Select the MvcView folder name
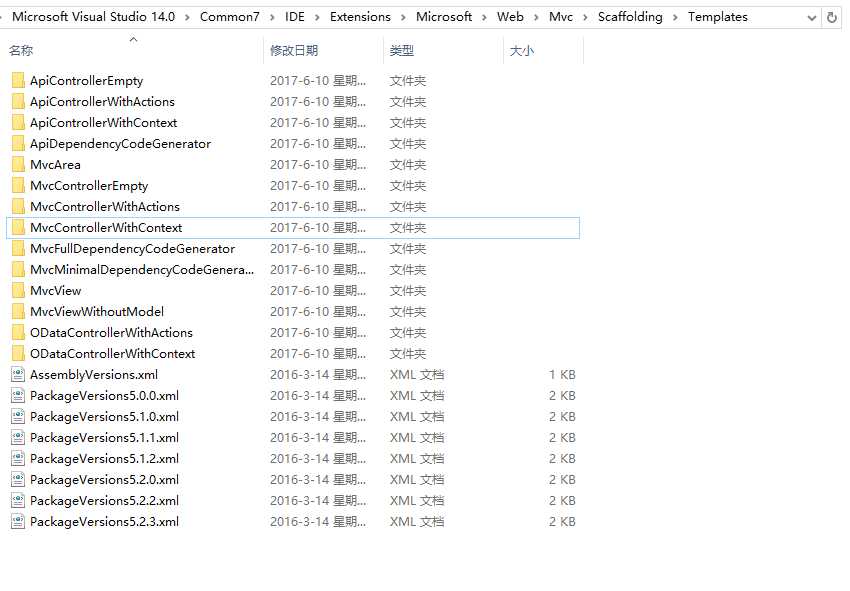Image resolution: width=850 pixels, height=591 pixels. click(x=56, y=291)
